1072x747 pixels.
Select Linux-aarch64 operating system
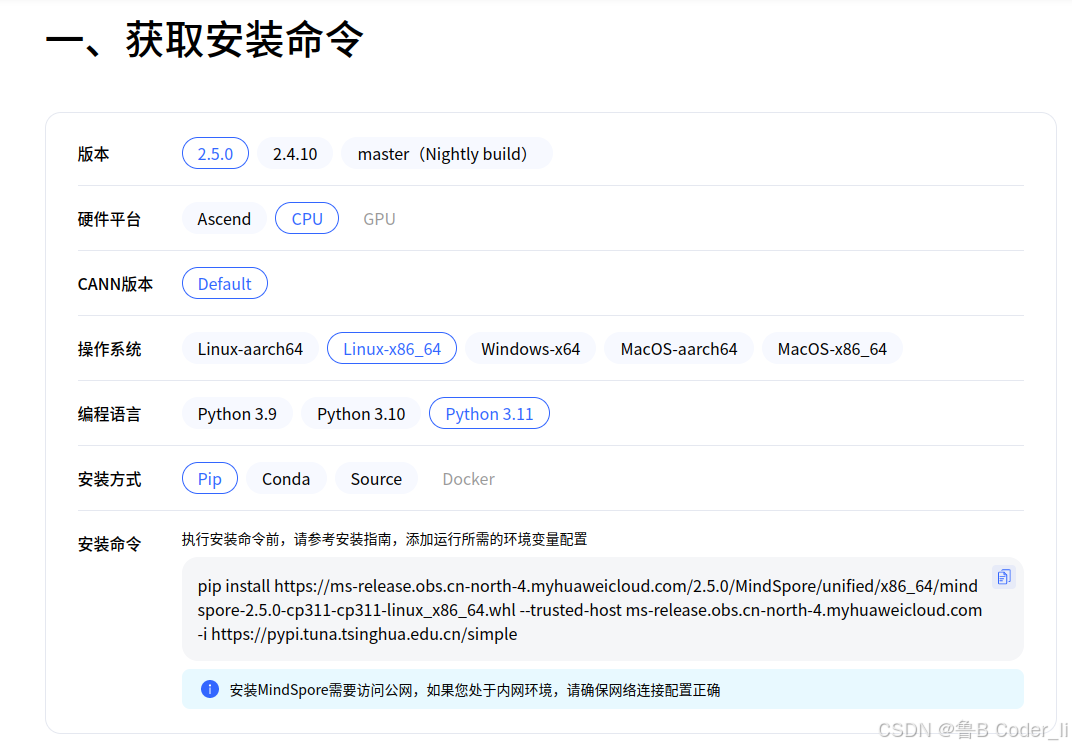250,349
